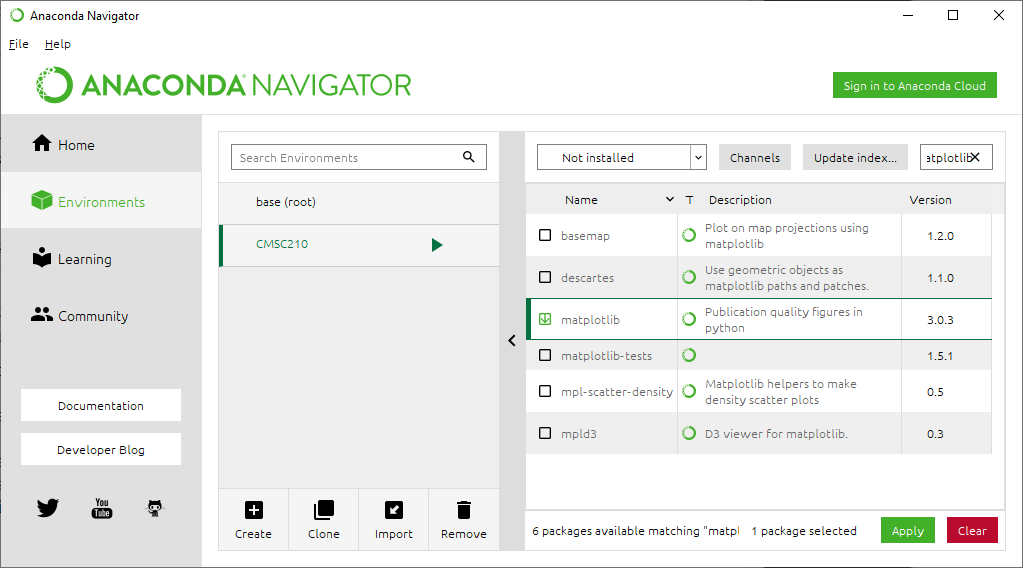Click the Learning book icon
1023x568 pixels.
[42, 257]
